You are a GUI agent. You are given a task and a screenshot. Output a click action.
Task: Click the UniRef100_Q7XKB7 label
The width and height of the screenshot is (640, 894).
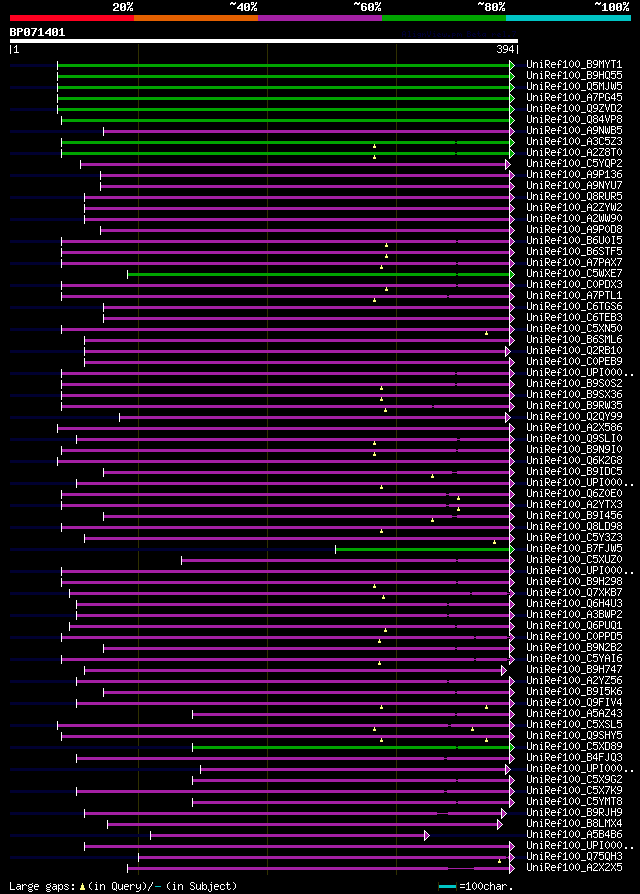(574, 593)
